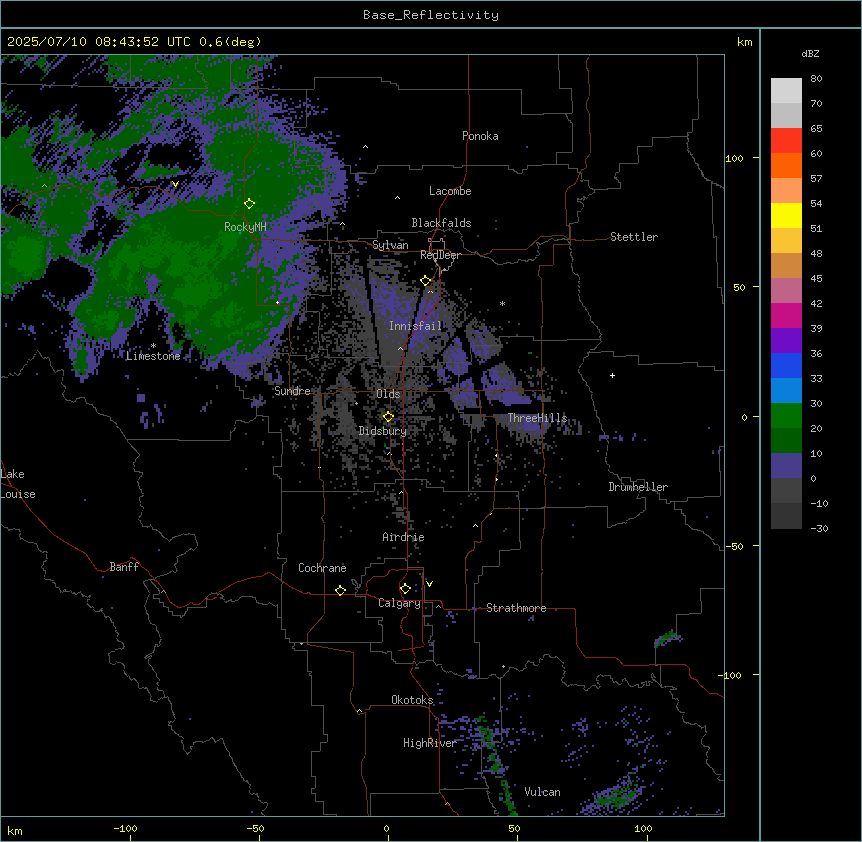Select the orange 57-60 dBZ legend swatch

pos(786,166)
